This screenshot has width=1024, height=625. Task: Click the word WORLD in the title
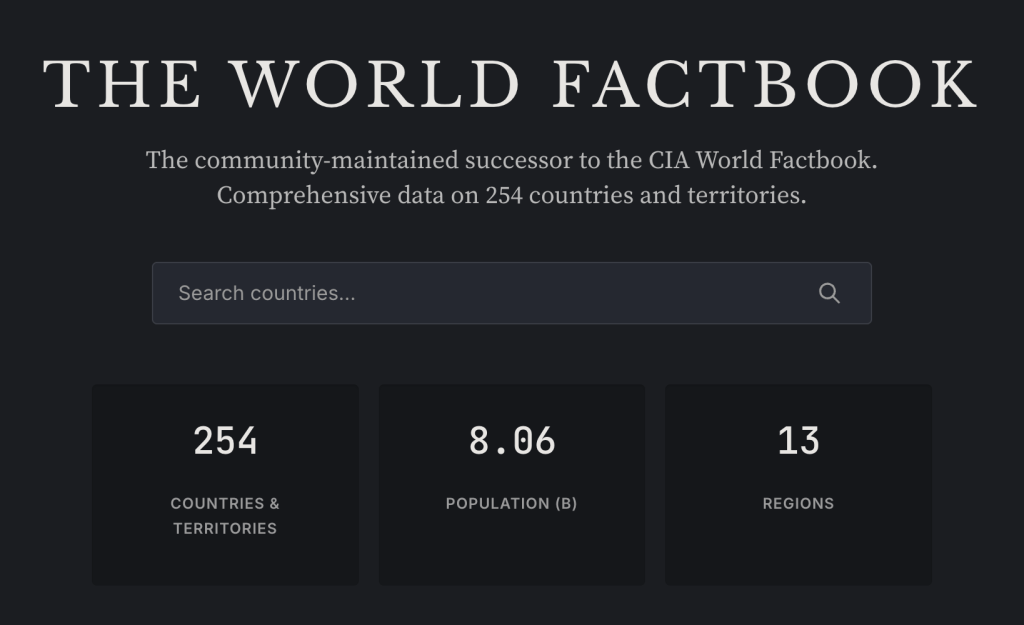point(378,84)
